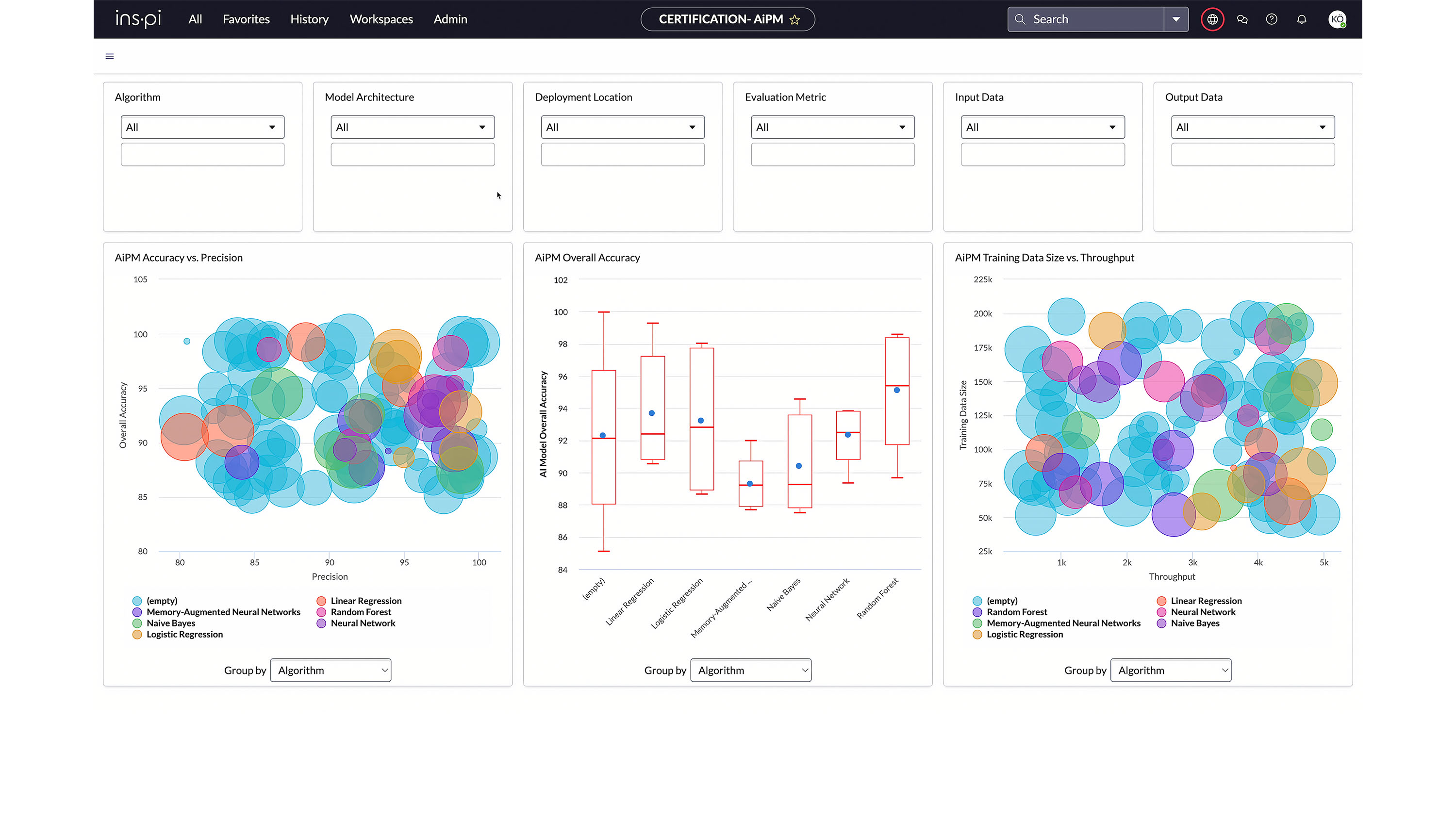Click the help question mark icon
The image size is (1456, 819).
point(1271,19)
